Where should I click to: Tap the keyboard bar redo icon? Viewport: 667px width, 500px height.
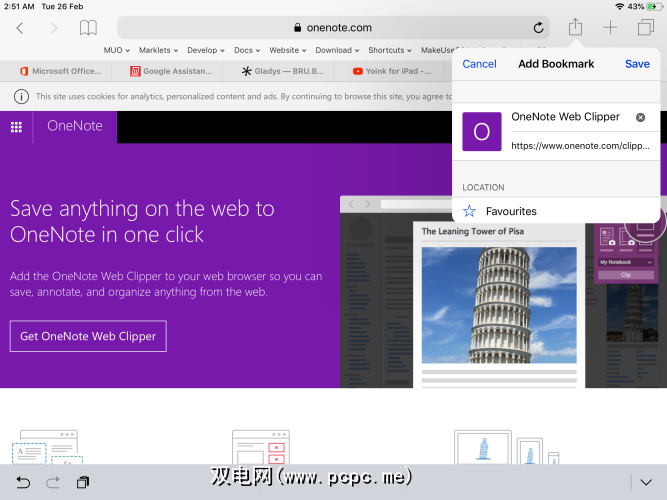53,482
